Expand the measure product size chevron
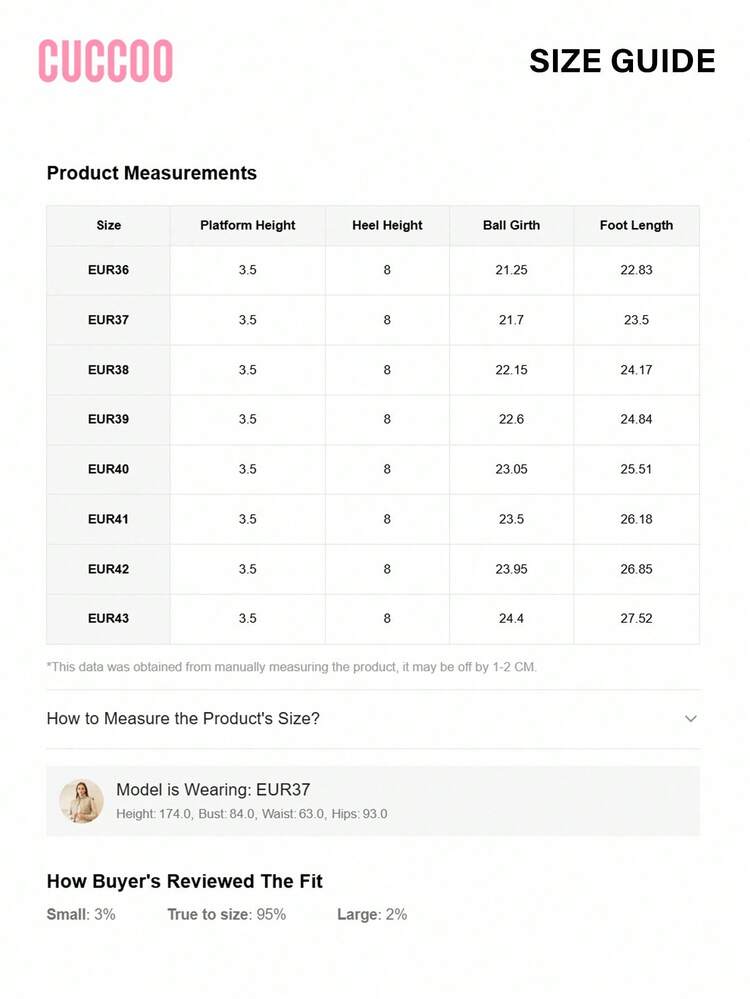 point(690,719)
